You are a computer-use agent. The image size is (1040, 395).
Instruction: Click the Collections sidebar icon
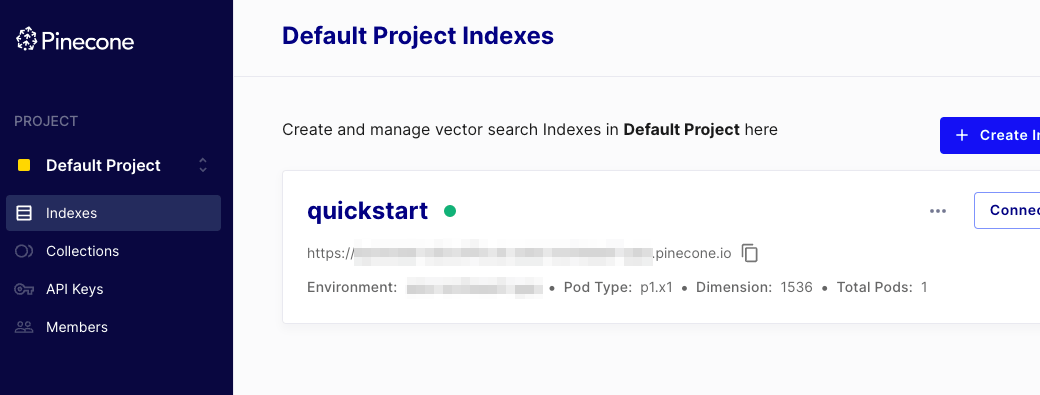[24, 251]
